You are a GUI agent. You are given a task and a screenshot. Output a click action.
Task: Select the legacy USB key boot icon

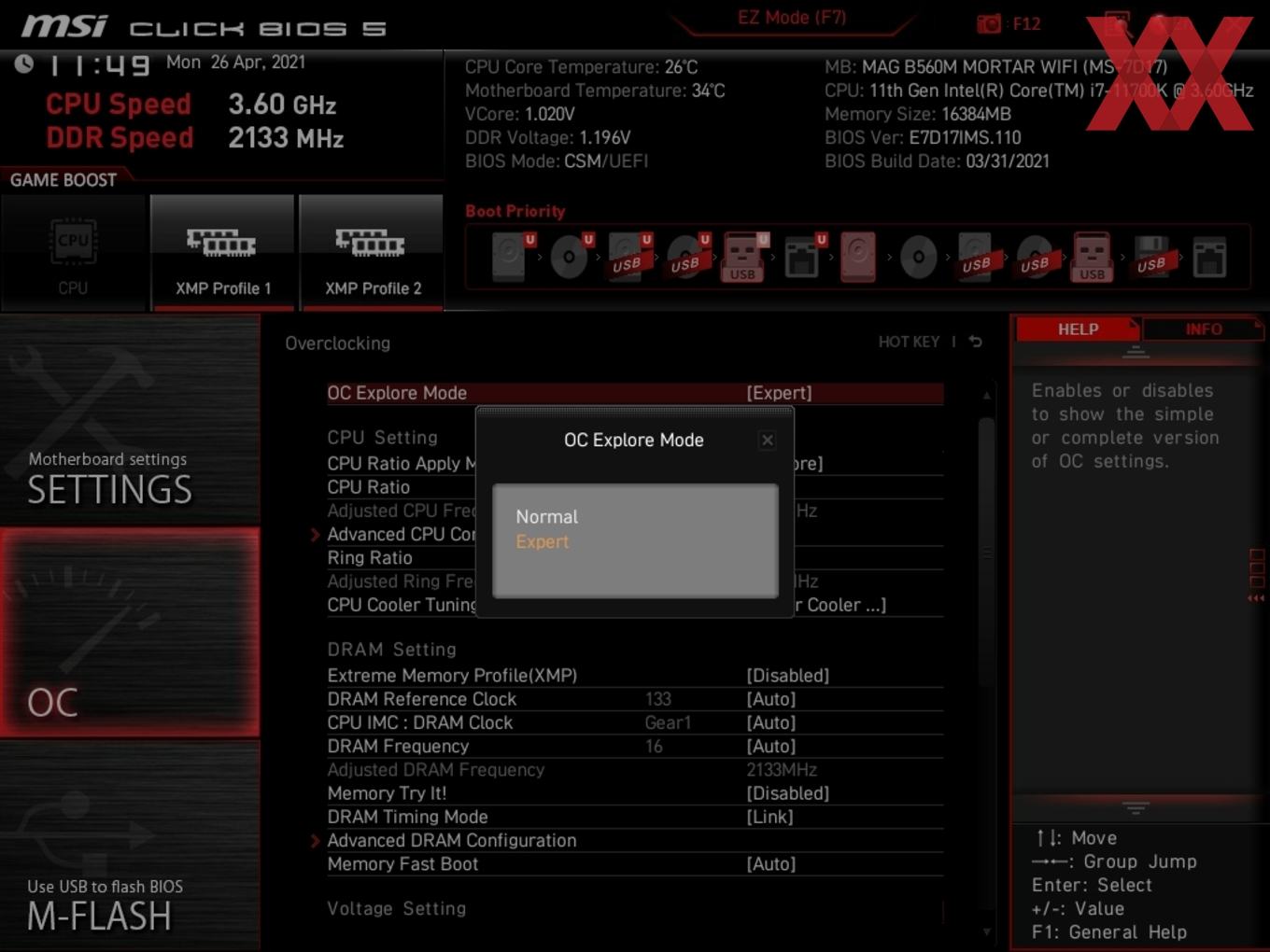click(1093, 257)
